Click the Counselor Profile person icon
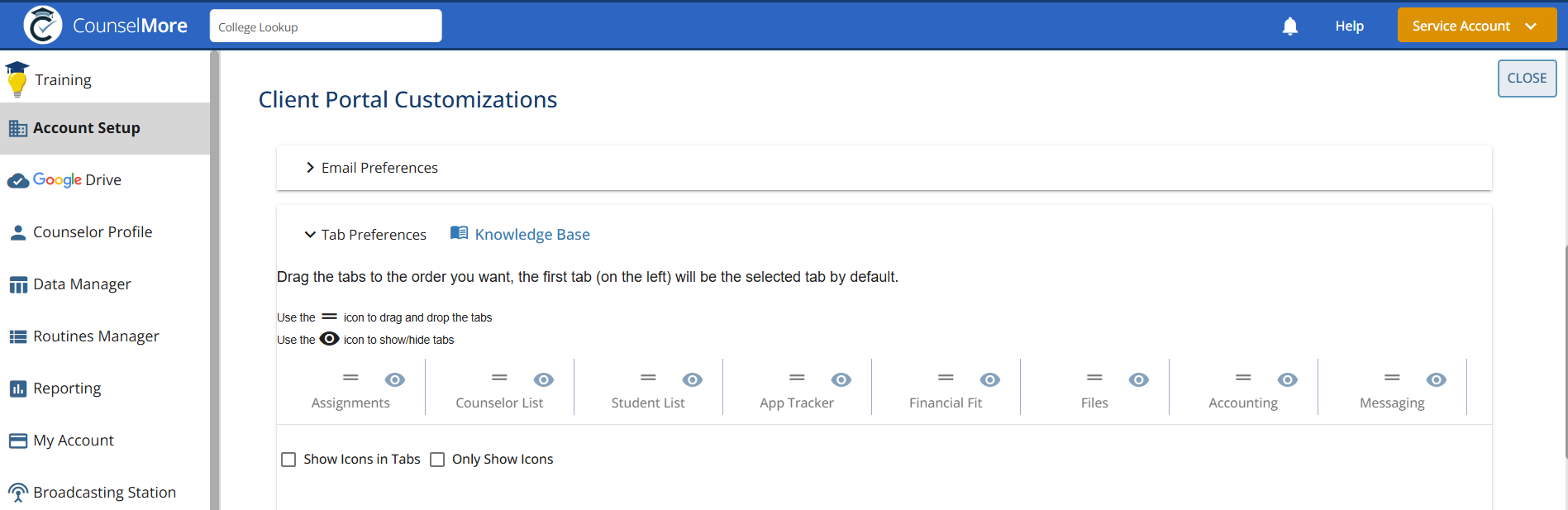This screenshot has width=1568, height=510. pyautogui.click(x=17, y=233)
